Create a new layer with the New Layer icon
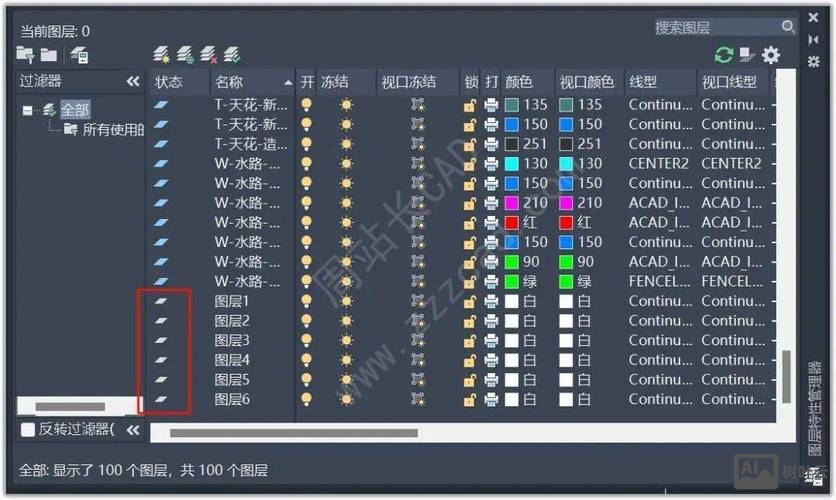The height and width of the screenshot is (500, 836). coord(162,54)
